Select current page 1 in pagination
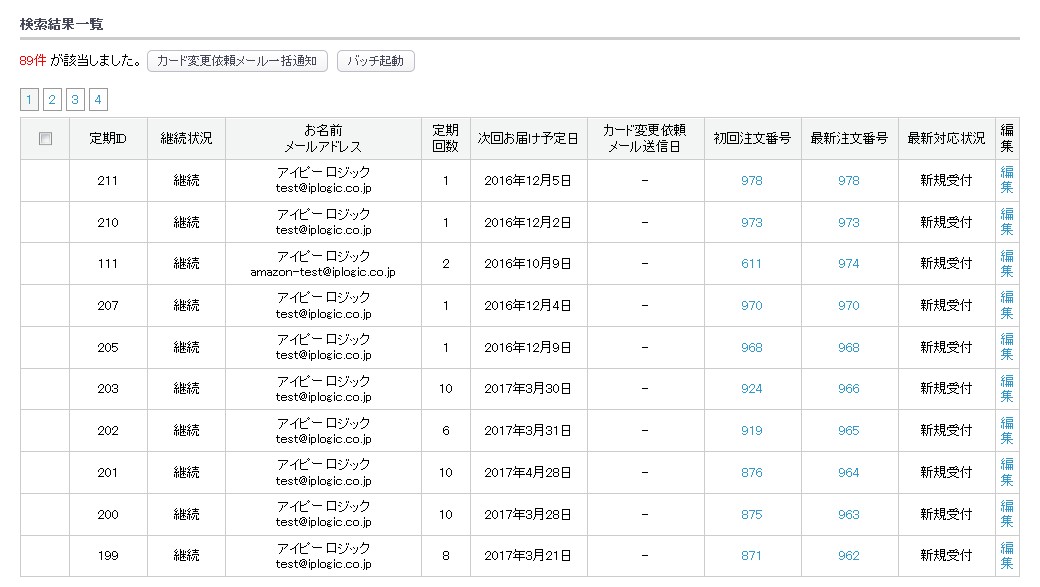Image resolution: width=1040 pixels, height=587 pixels. click(x=29, y=100)
